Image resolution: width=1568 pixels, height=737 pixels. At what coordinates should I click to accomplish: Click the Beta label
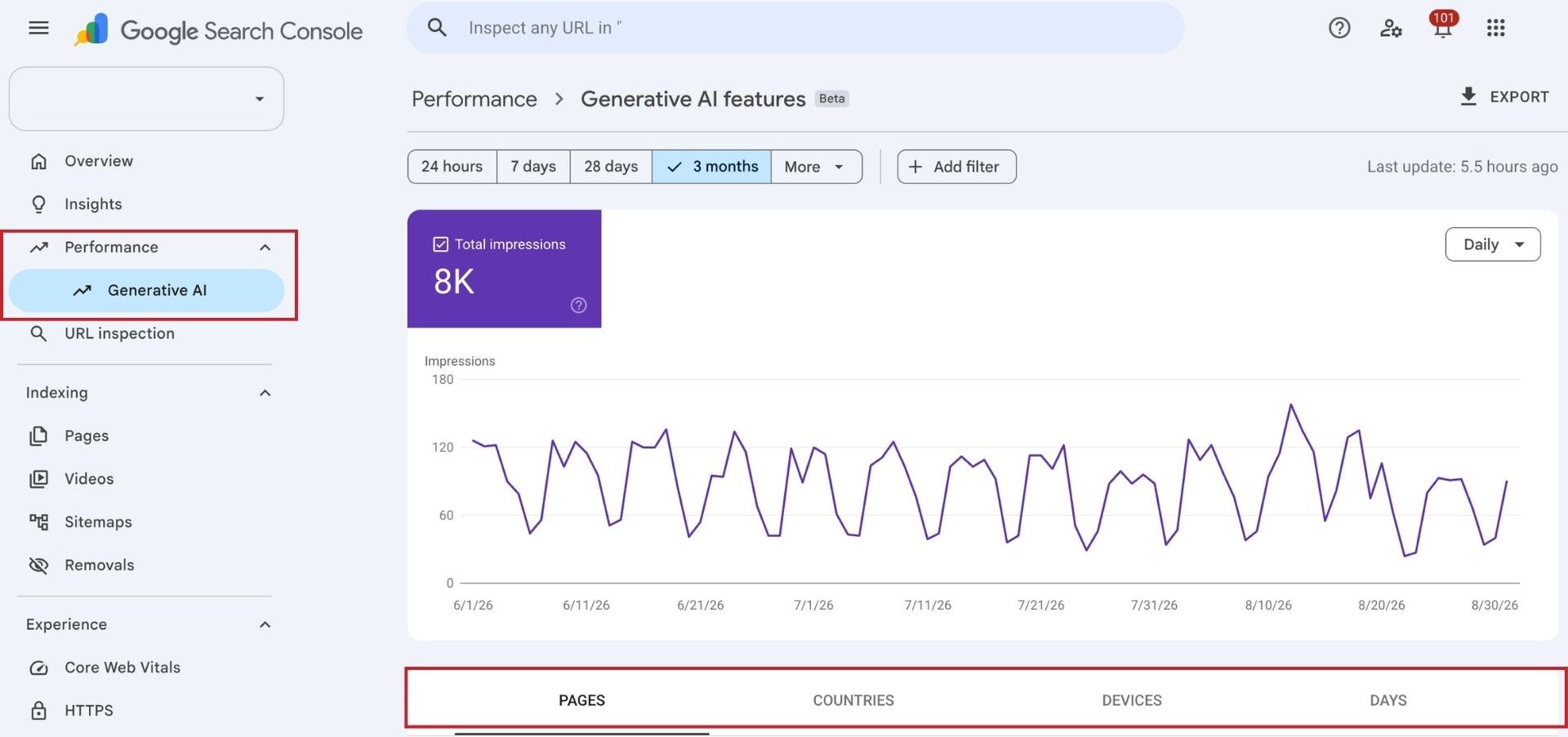point(831,99)
